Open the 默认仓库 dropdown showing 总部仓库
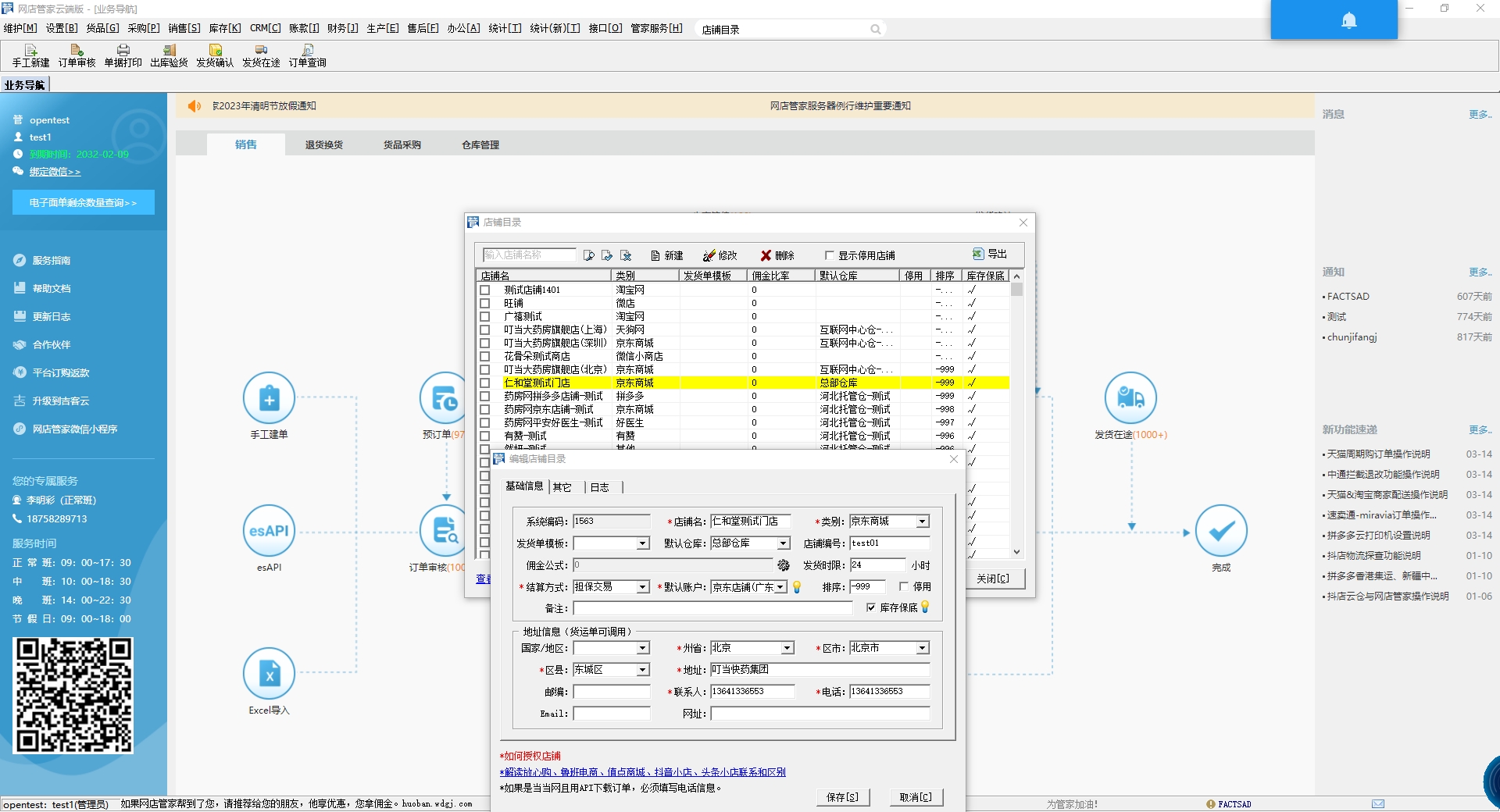This screenshot has height=812, width=1500. click(x=784, y=543)
